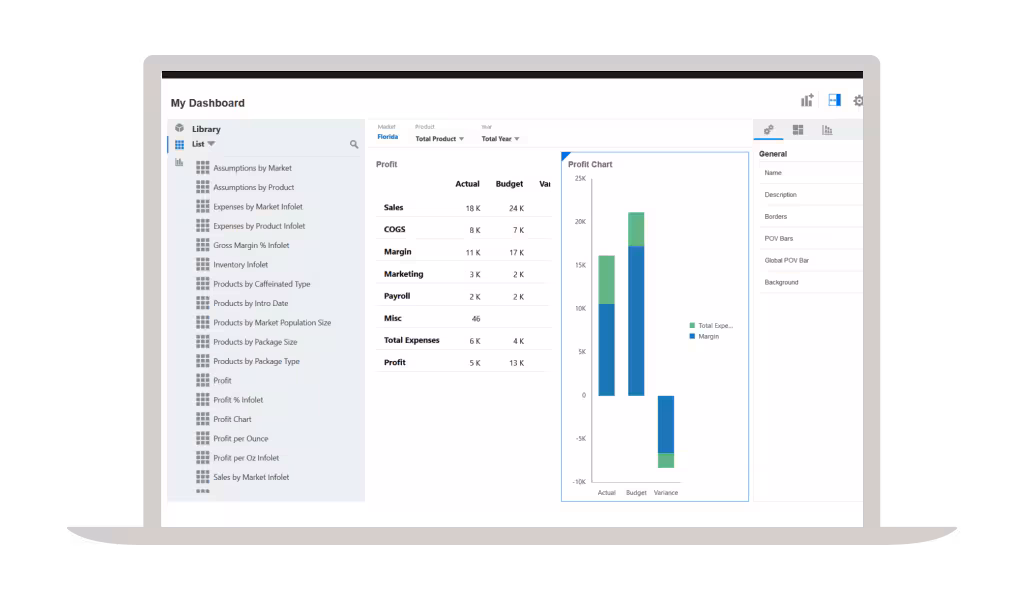
Task: Select the blue grid icon beside List
Action: [179, 144]
